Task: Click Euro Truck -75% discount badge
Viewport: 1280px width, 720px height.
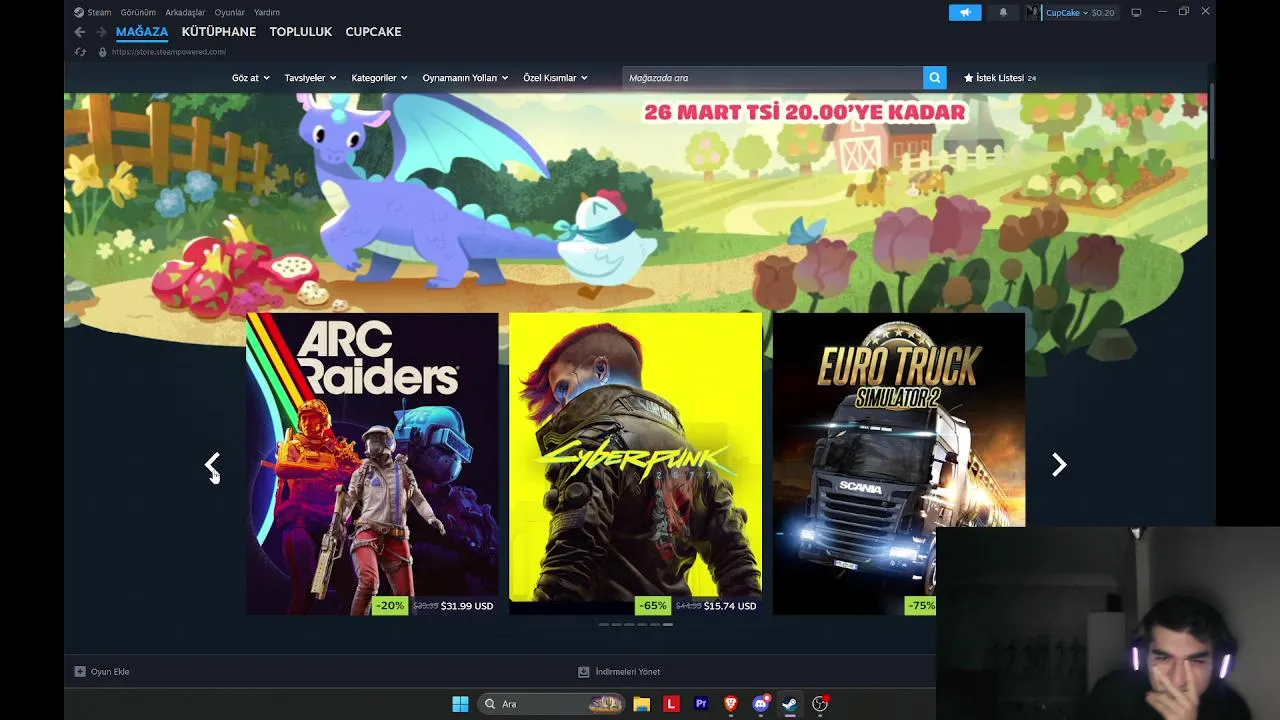Action: (920, 606)
